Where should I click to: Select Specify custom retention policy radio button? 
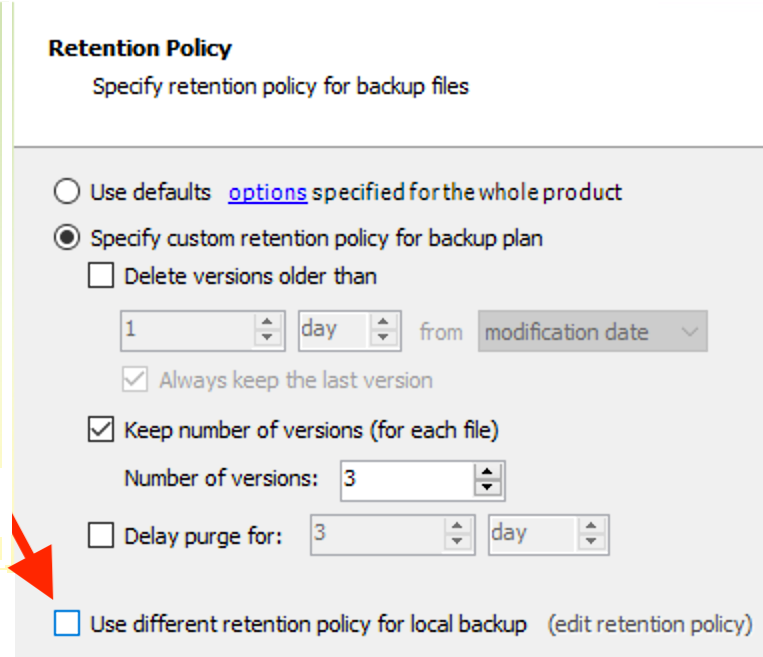(x=67, y=238)
